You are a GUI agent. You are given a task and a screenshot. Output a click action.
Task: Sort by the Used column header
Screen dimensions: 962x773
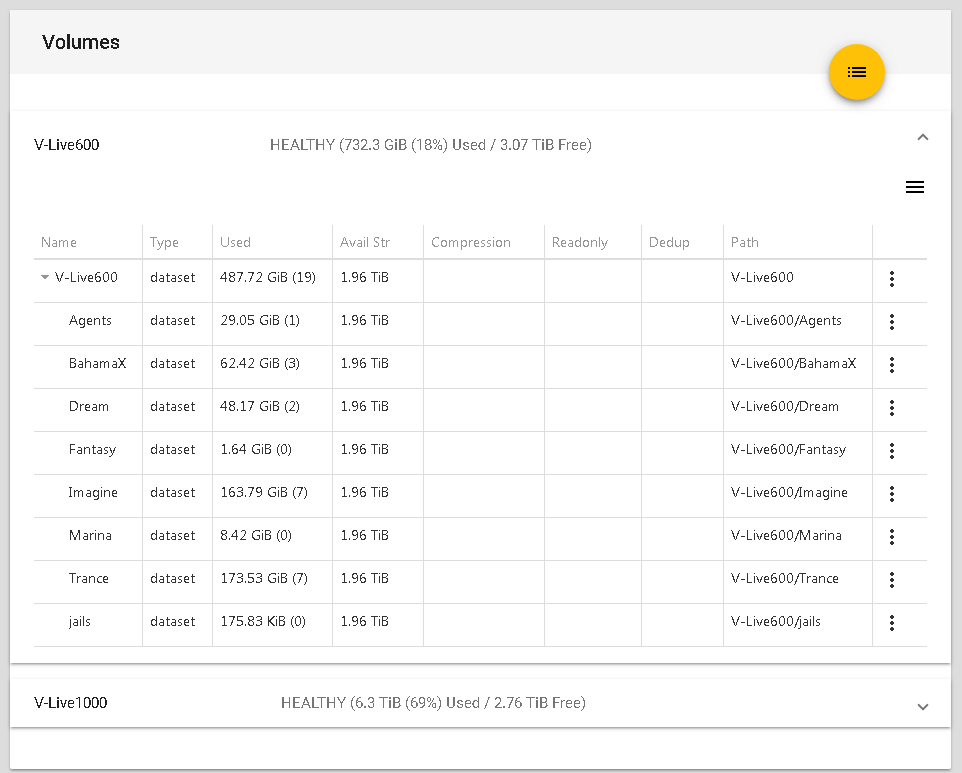(235, 242)
